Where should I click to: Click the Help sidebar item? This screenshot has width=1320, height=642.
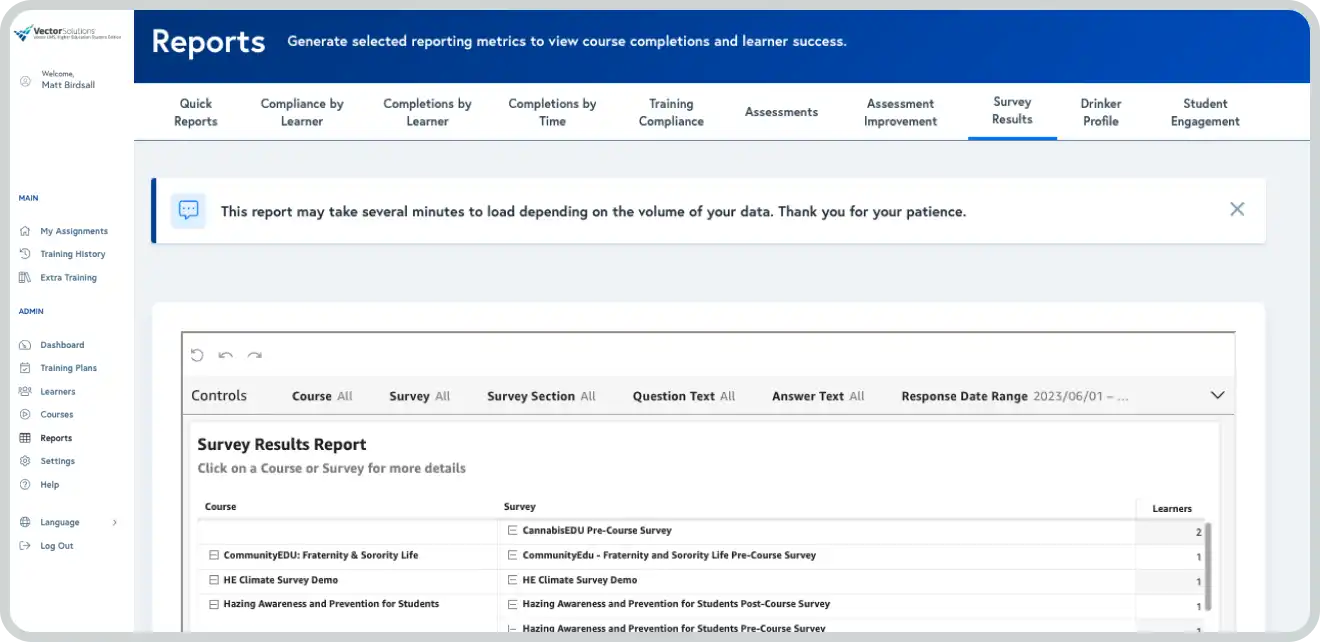pos(49,485)
